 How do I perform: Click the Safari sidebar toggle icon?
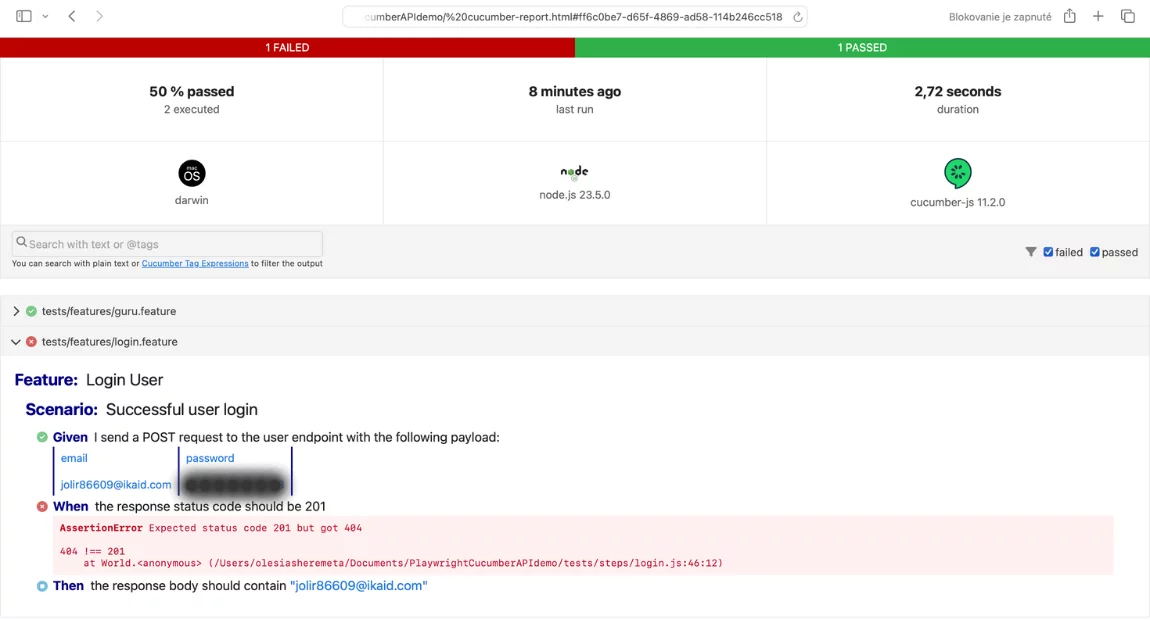(x=24, y=16)
